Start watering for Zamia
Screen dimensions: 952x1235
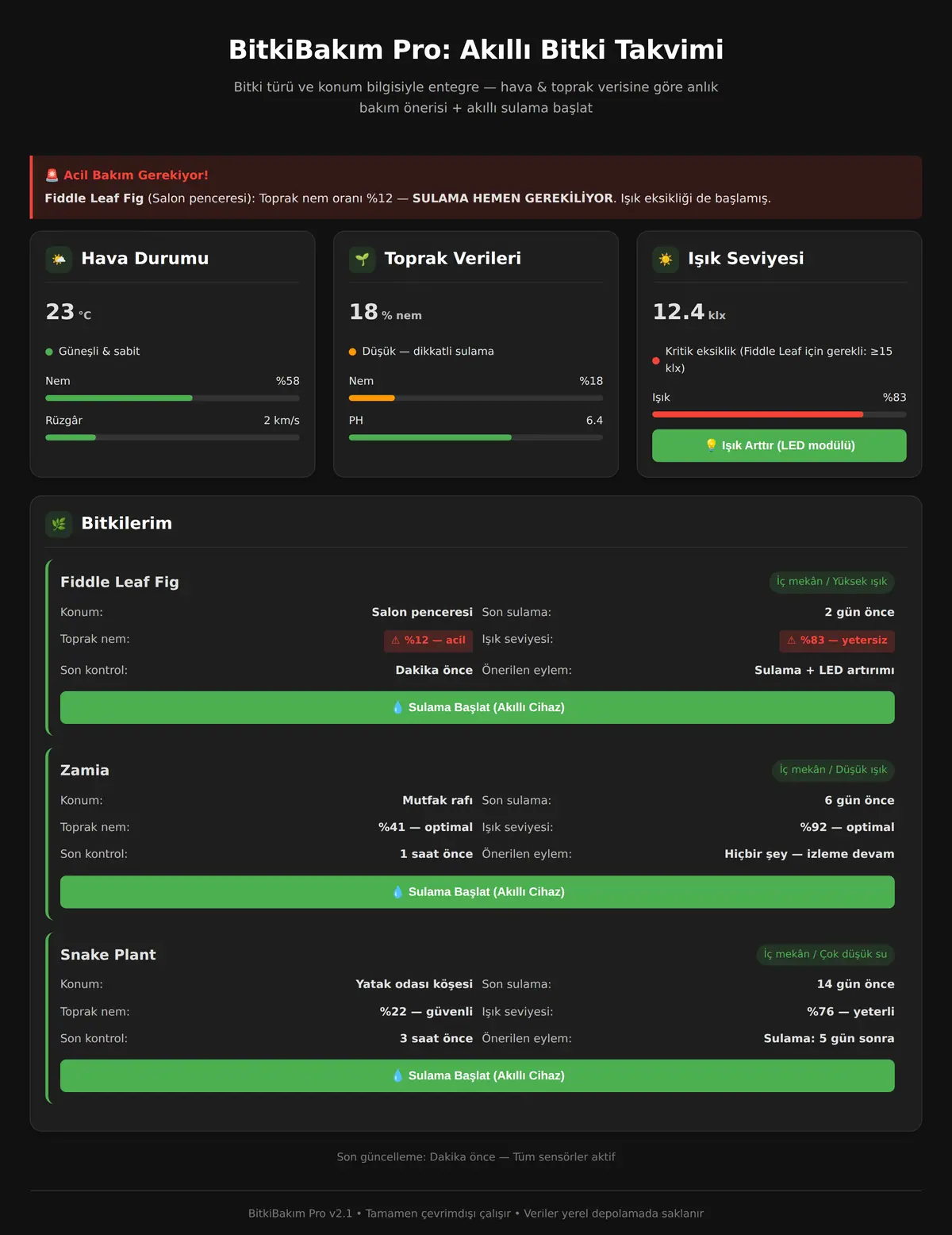(x=478, y=892)
